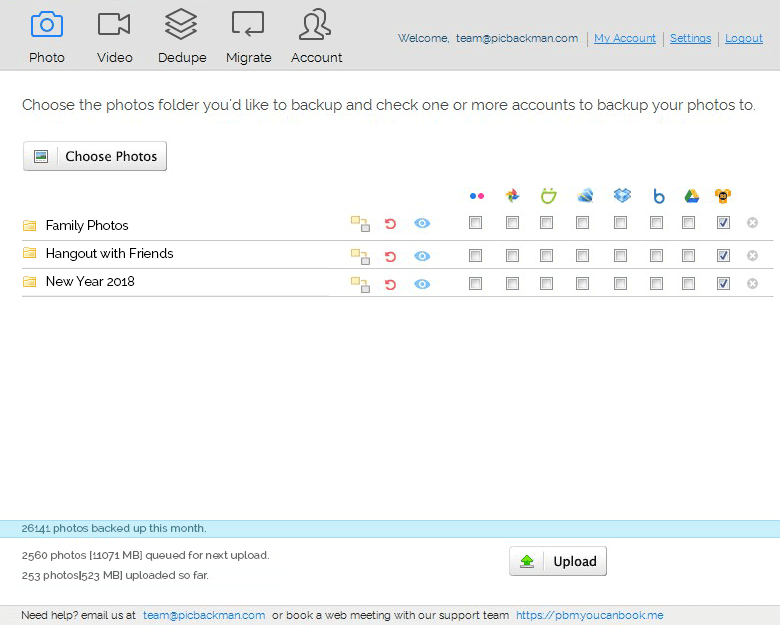Check the Dropbox box for Family Photos
780x625 pixels.
(x=620, y=222)
